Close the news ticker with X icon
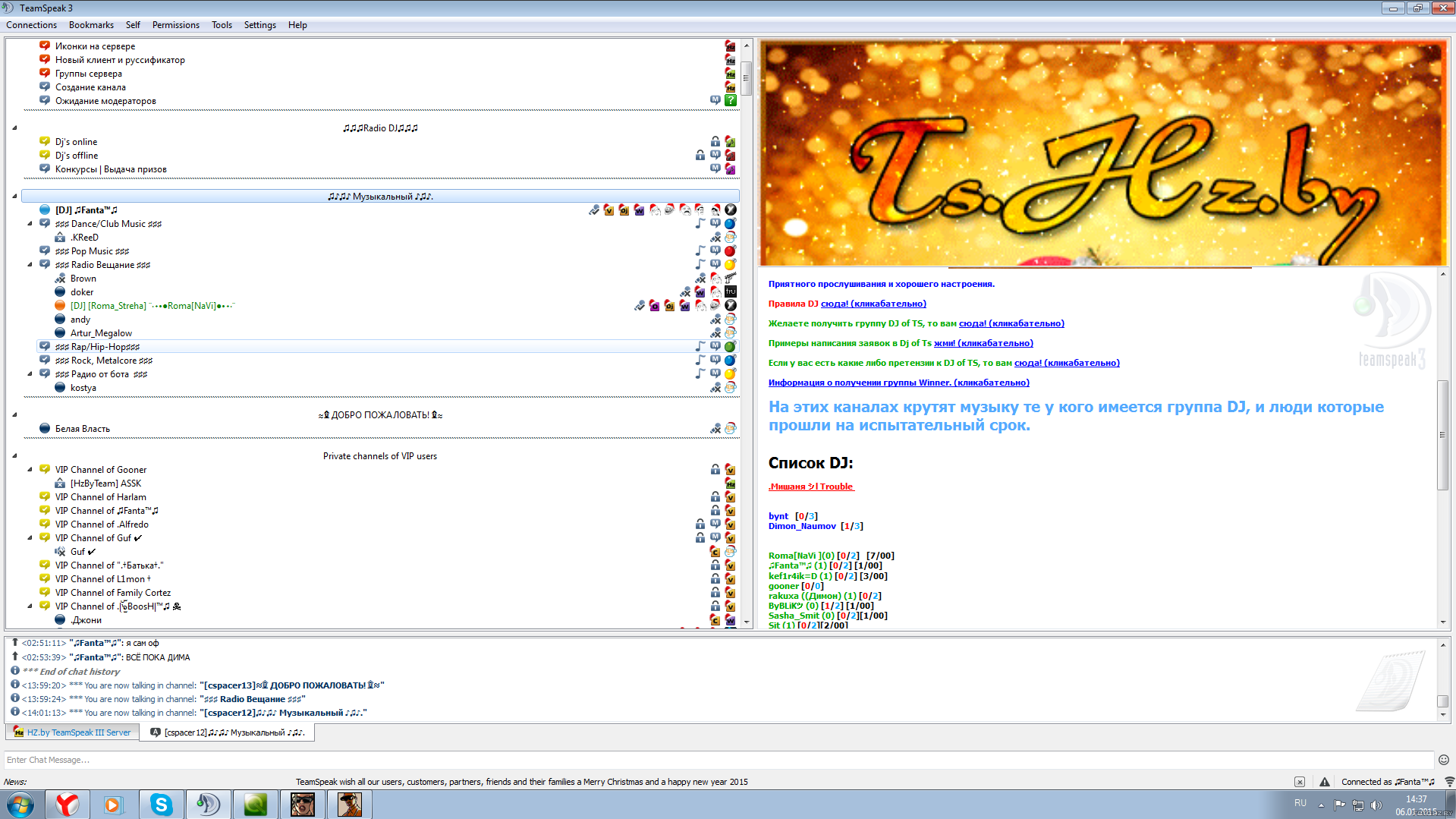The image size is (1456, 819). 1300,782
